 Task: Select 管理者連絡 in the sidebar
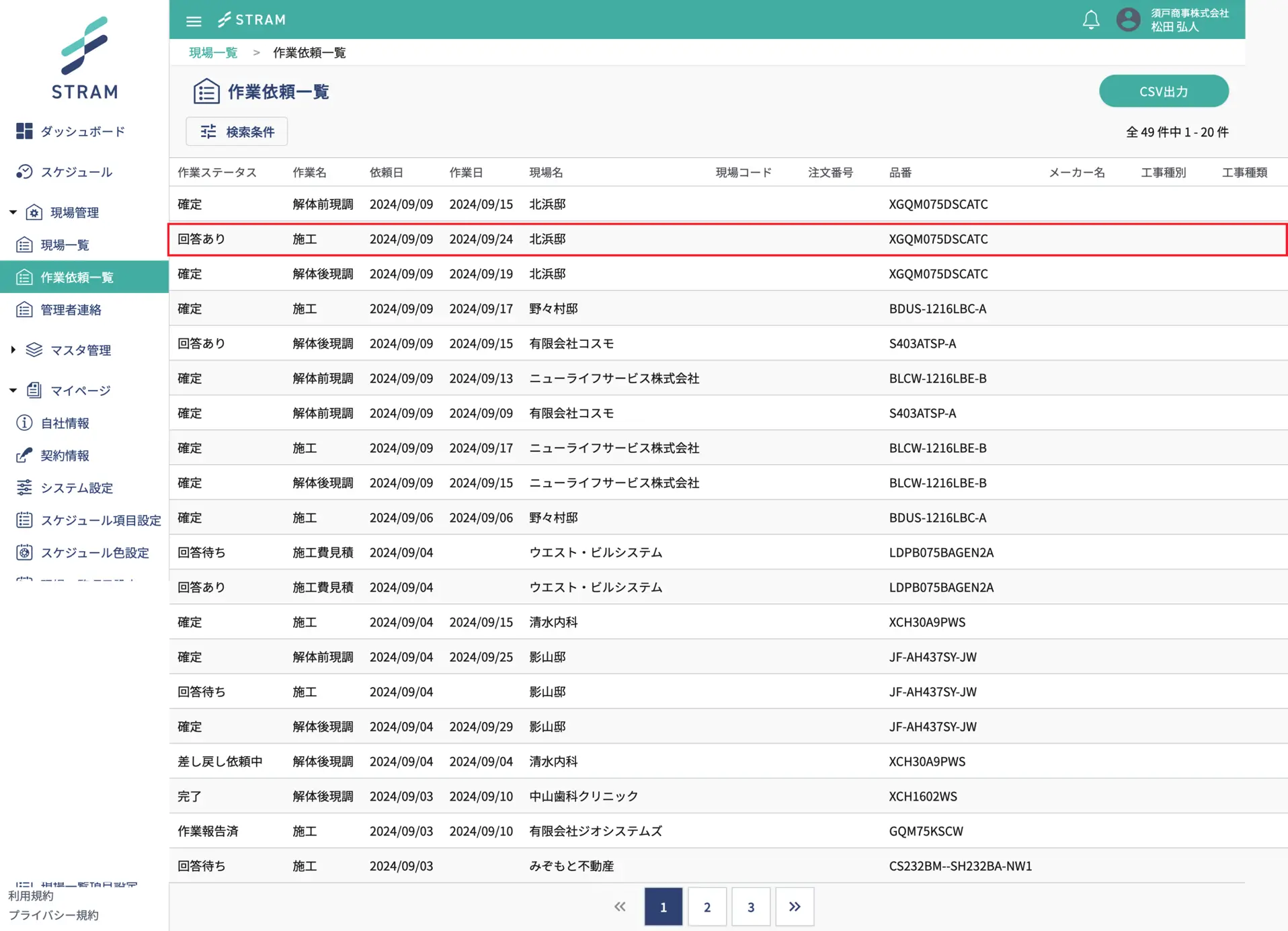[71, 309]
